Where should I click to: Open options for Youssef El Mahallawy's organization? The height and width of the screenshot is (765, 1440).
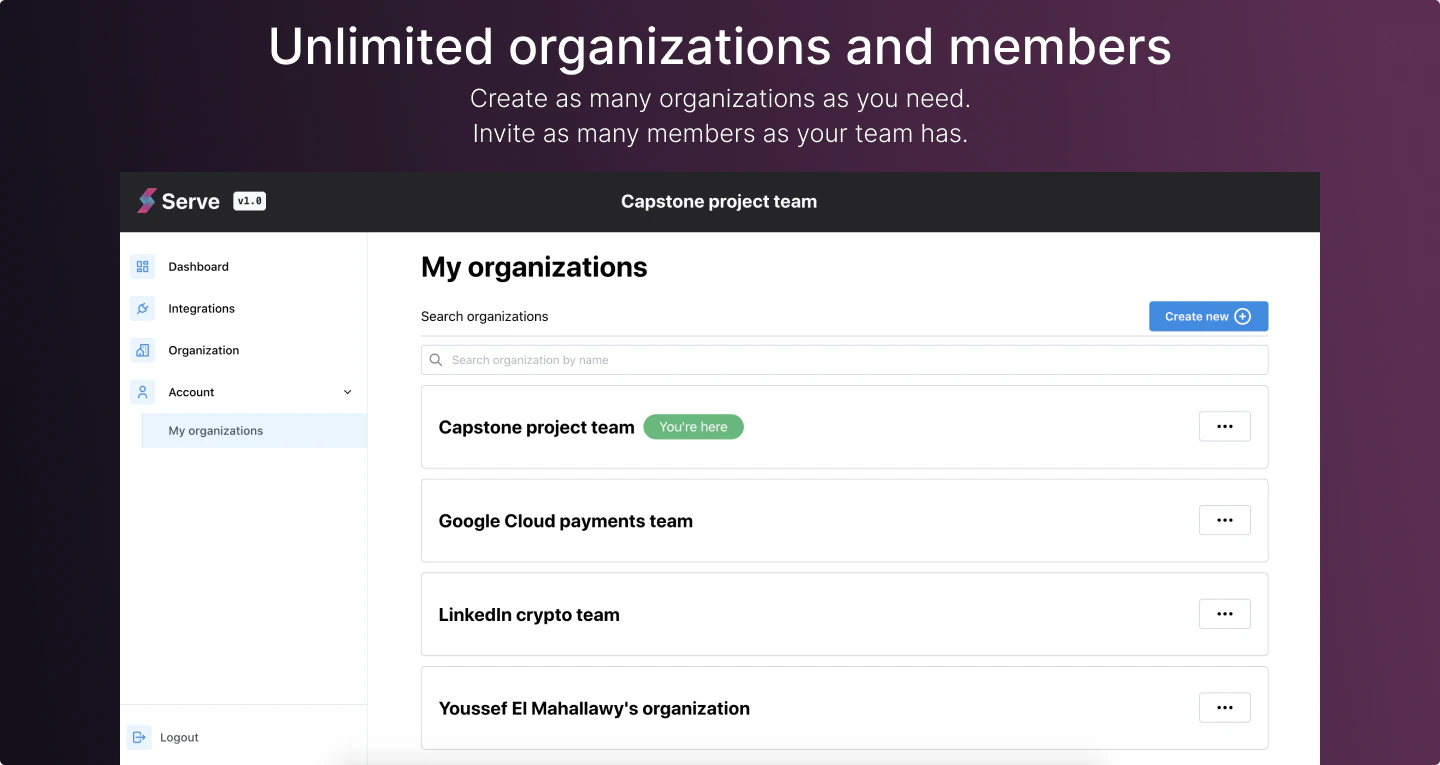click(x=1224, y=708)
